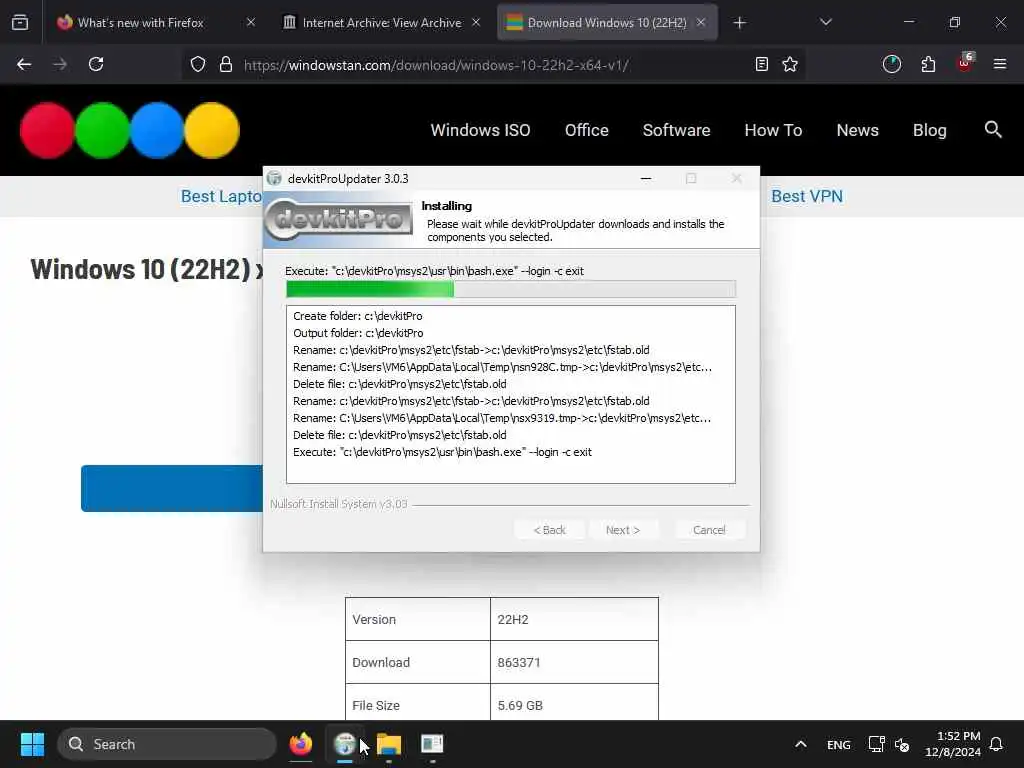Screen dimensions: 1024x768
Task: Click the white window-style app icon next to File Explorer in the taskbar
Action: pos(432,744)
